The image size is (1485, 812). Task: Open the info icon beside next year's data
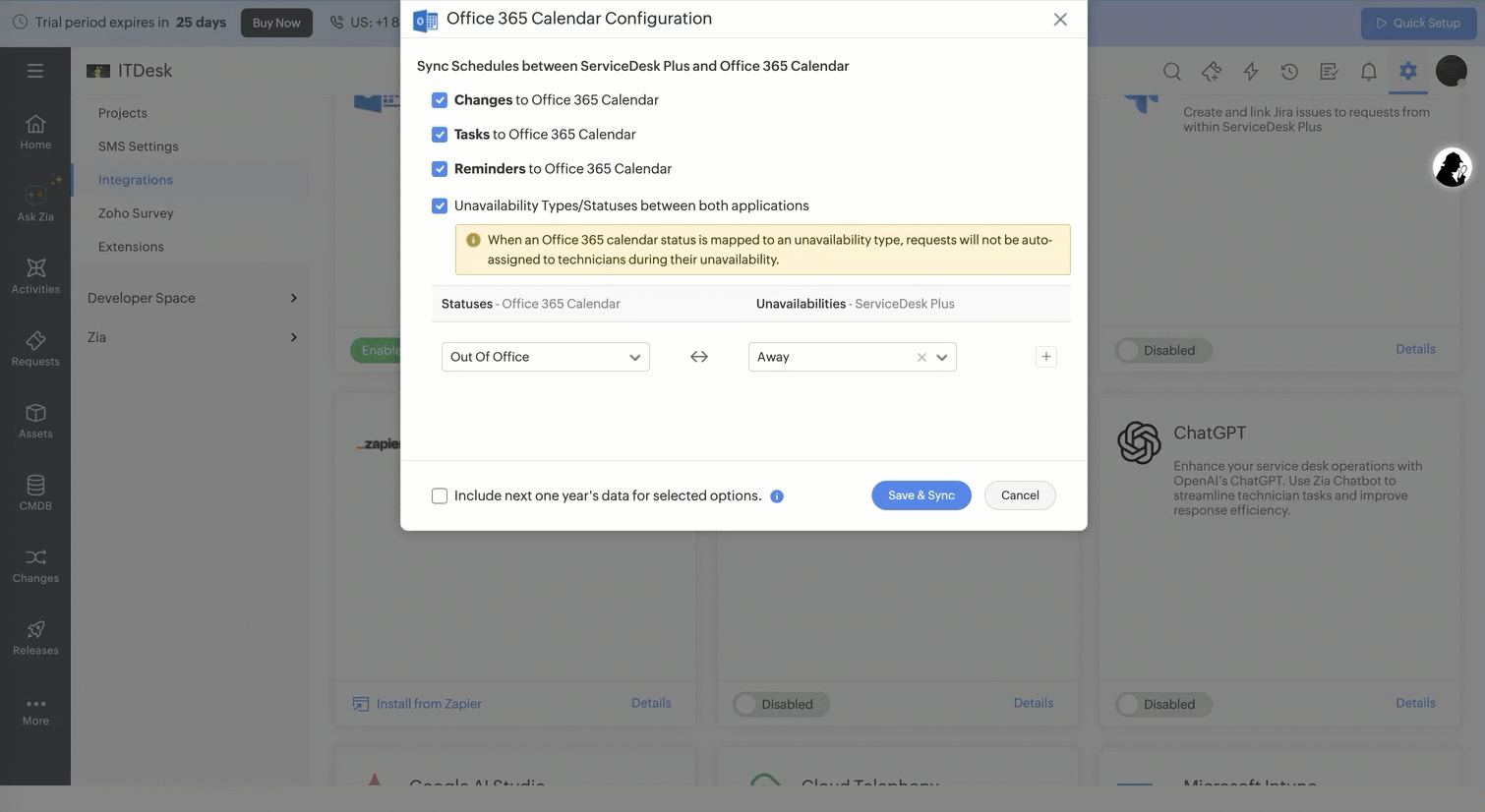[777, 496]
